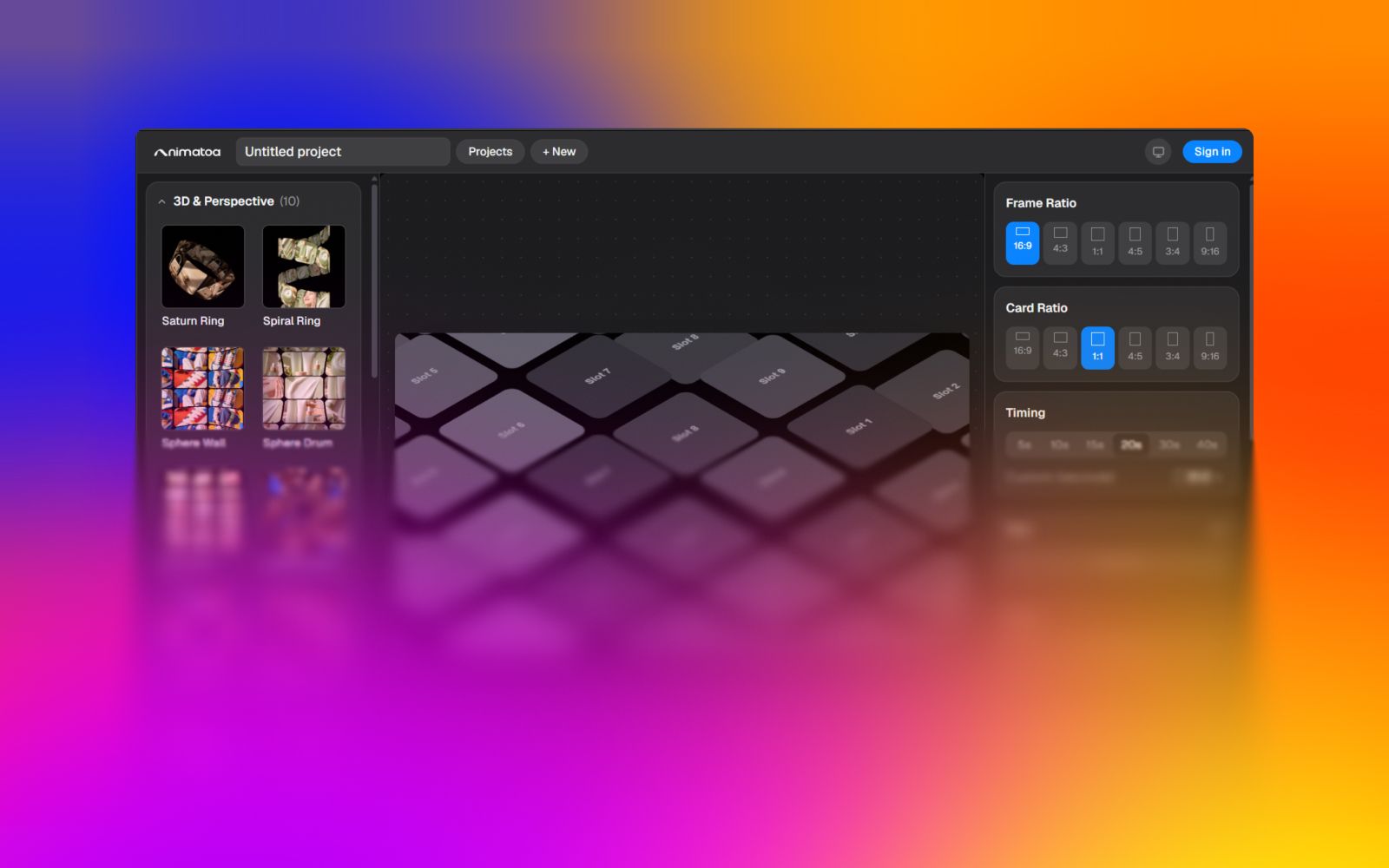
Task: Set Frame Ratio to 4:5
Action: [1135, 243]
